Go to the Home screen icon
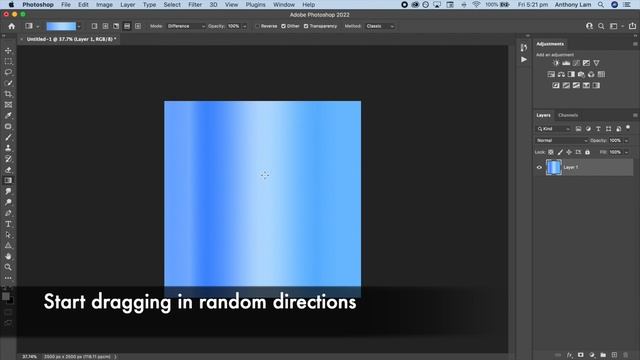Screen dimensions: 640x360 [x=11, y=26]
